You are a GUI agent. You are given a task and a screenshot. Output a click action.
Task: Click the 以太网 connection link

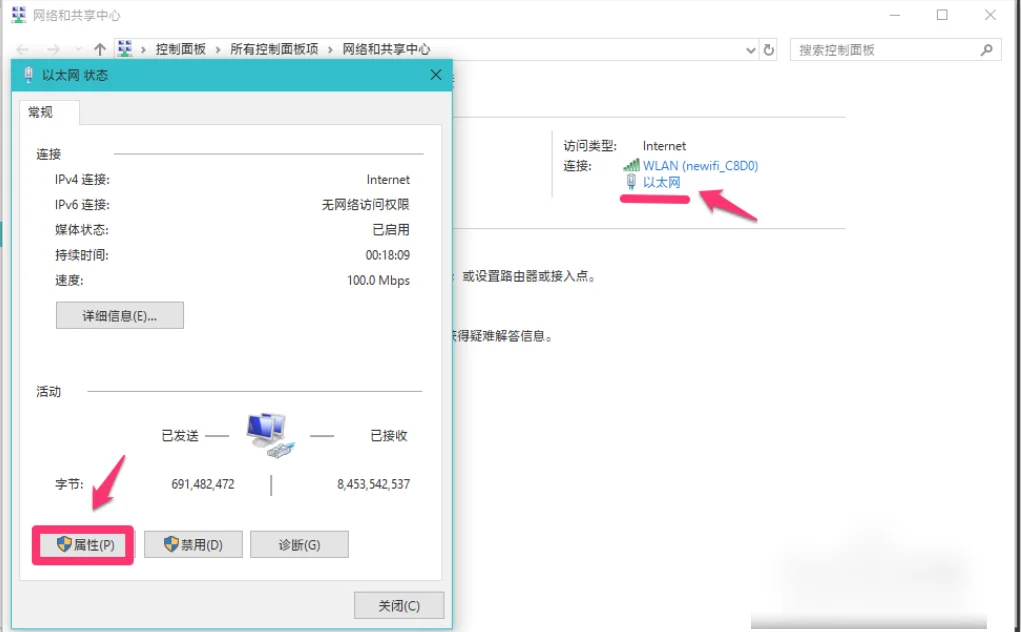click(x=661, y=182)
